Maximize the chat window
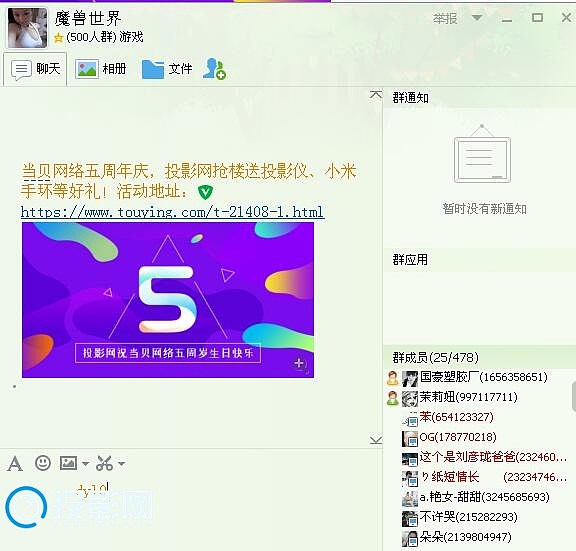Image resolution: width=576 pixels, height=551 pixels. coord(537,17)
